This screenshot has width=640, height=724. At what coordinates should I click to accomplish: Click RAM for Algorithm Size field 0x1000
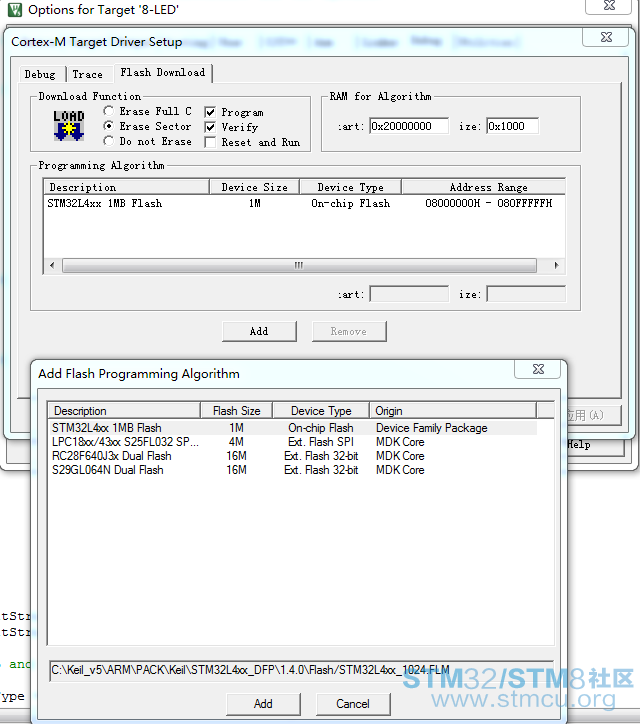click(513, 126)
